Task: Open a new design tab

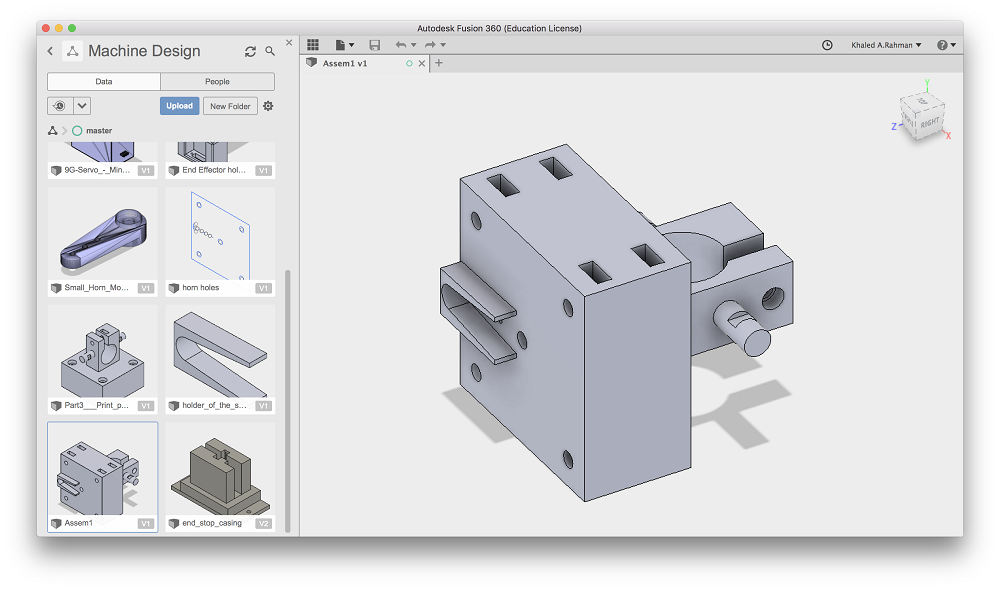Action: click(x=439, y=62)
